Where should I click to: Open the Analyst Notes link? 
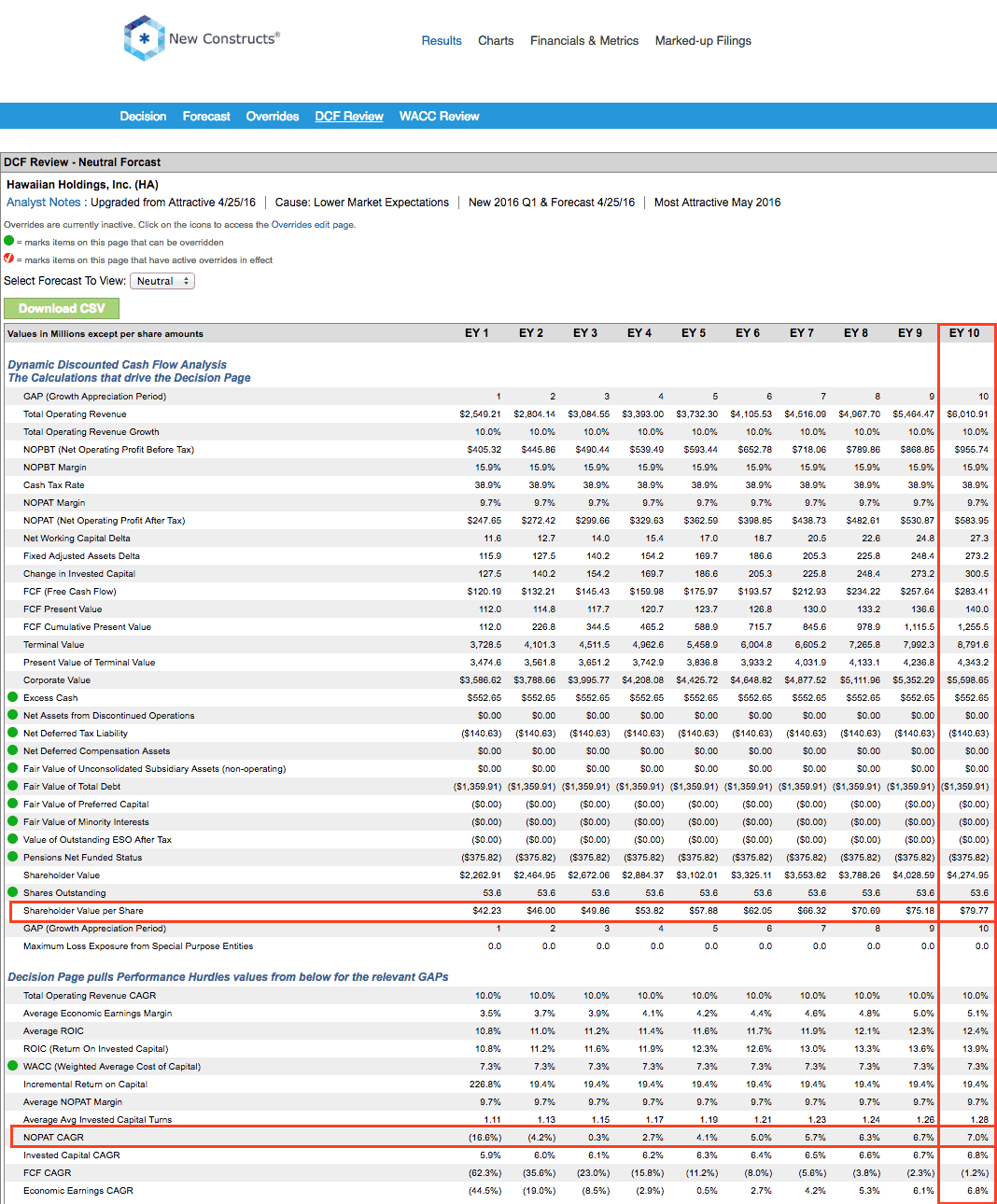(44, 203)
